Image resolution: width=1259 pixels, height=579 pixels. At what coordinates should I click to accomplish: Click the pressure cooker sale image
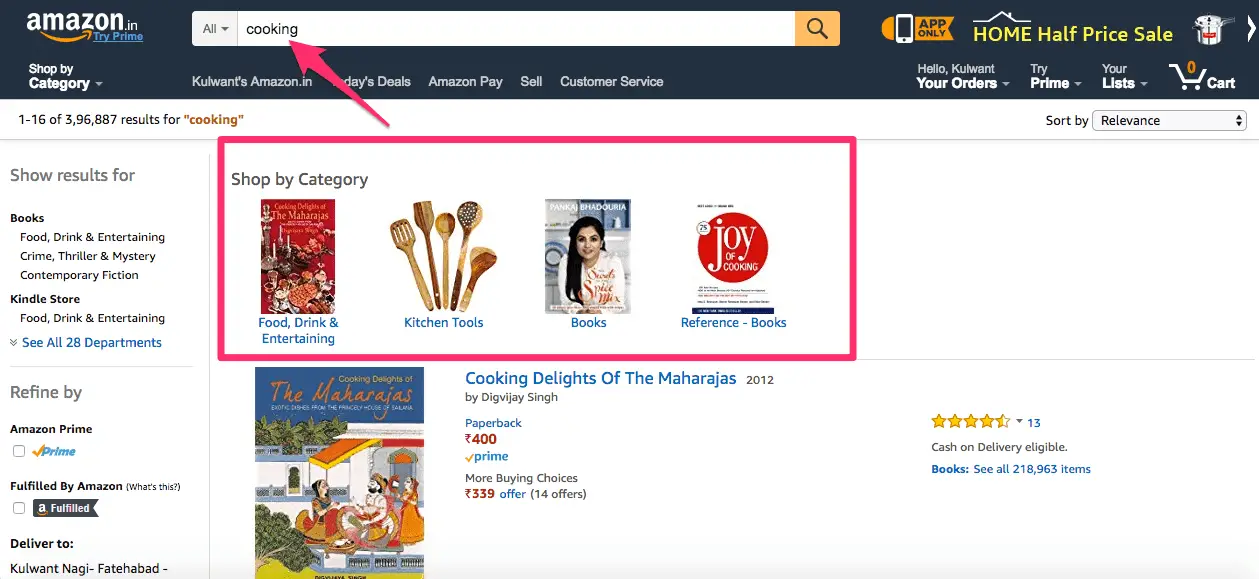tap(1210, 29)
